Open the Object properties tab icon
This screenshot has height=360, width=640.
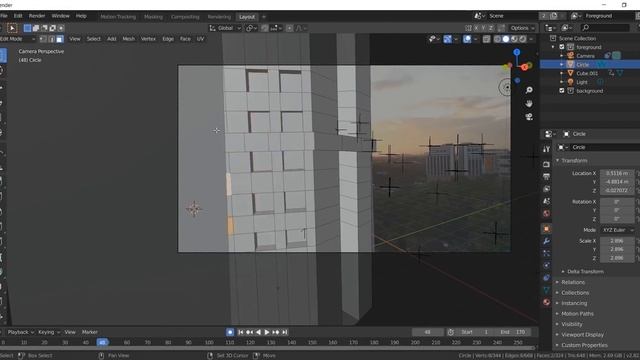546,229
